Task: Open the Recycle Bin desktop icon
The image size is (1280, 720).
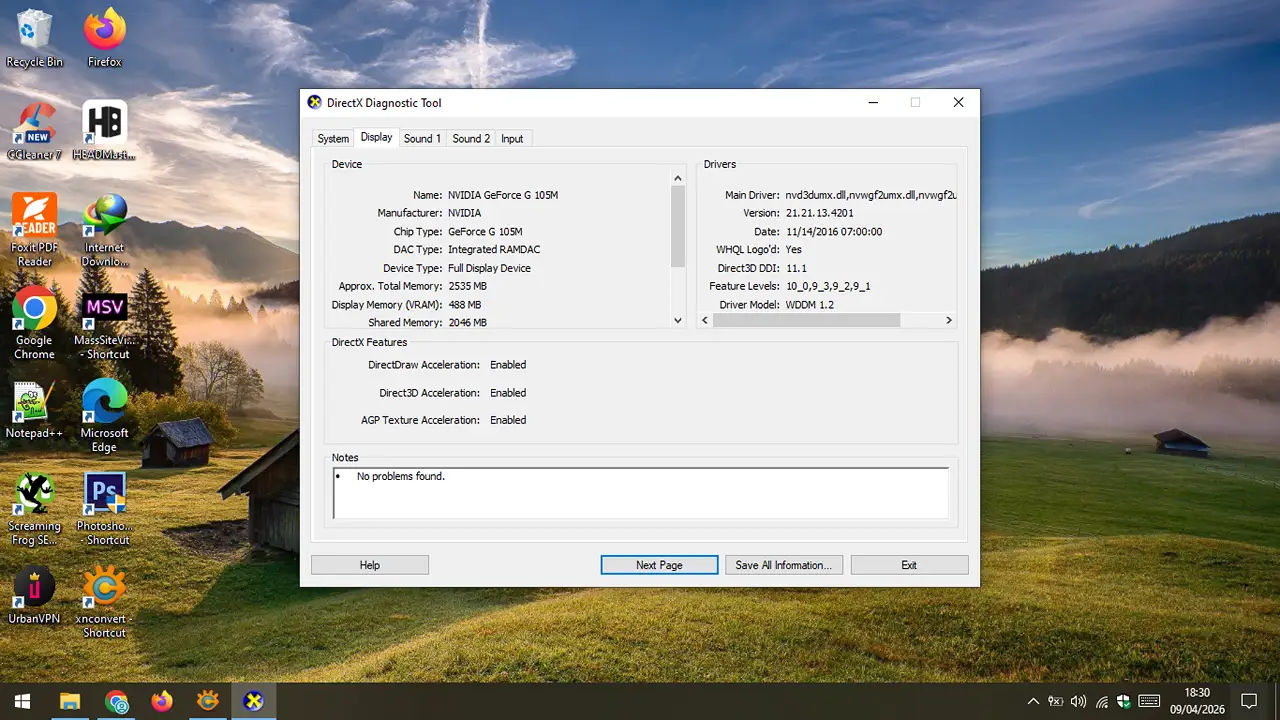Action: point(34,38)
